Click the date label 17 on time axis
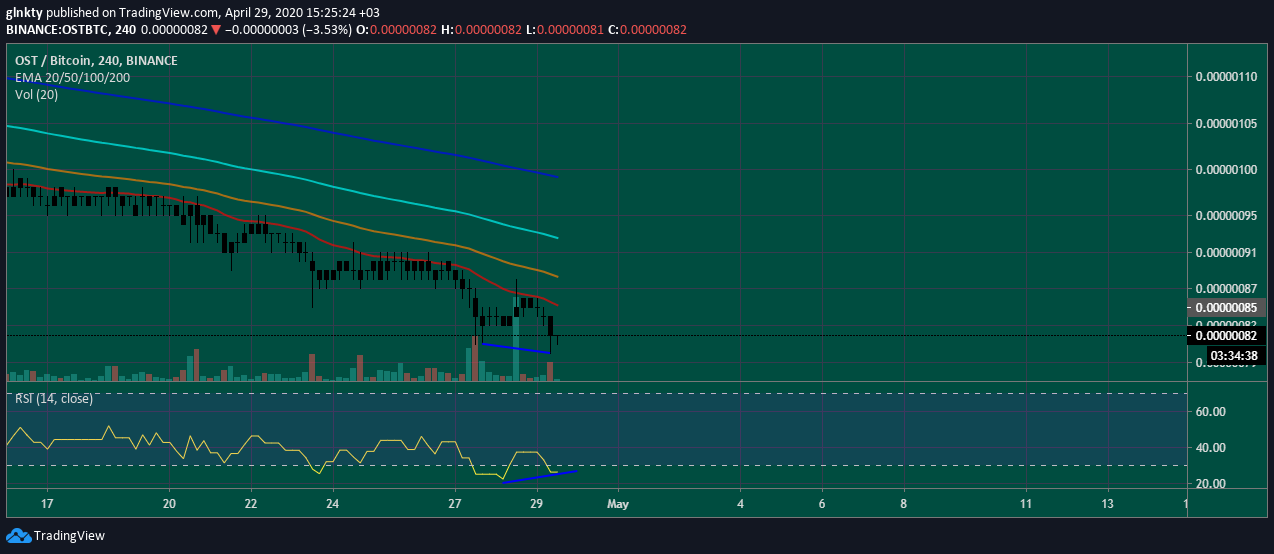The height and width of the screenshot is (554, 1274). [x=47, y=503]
